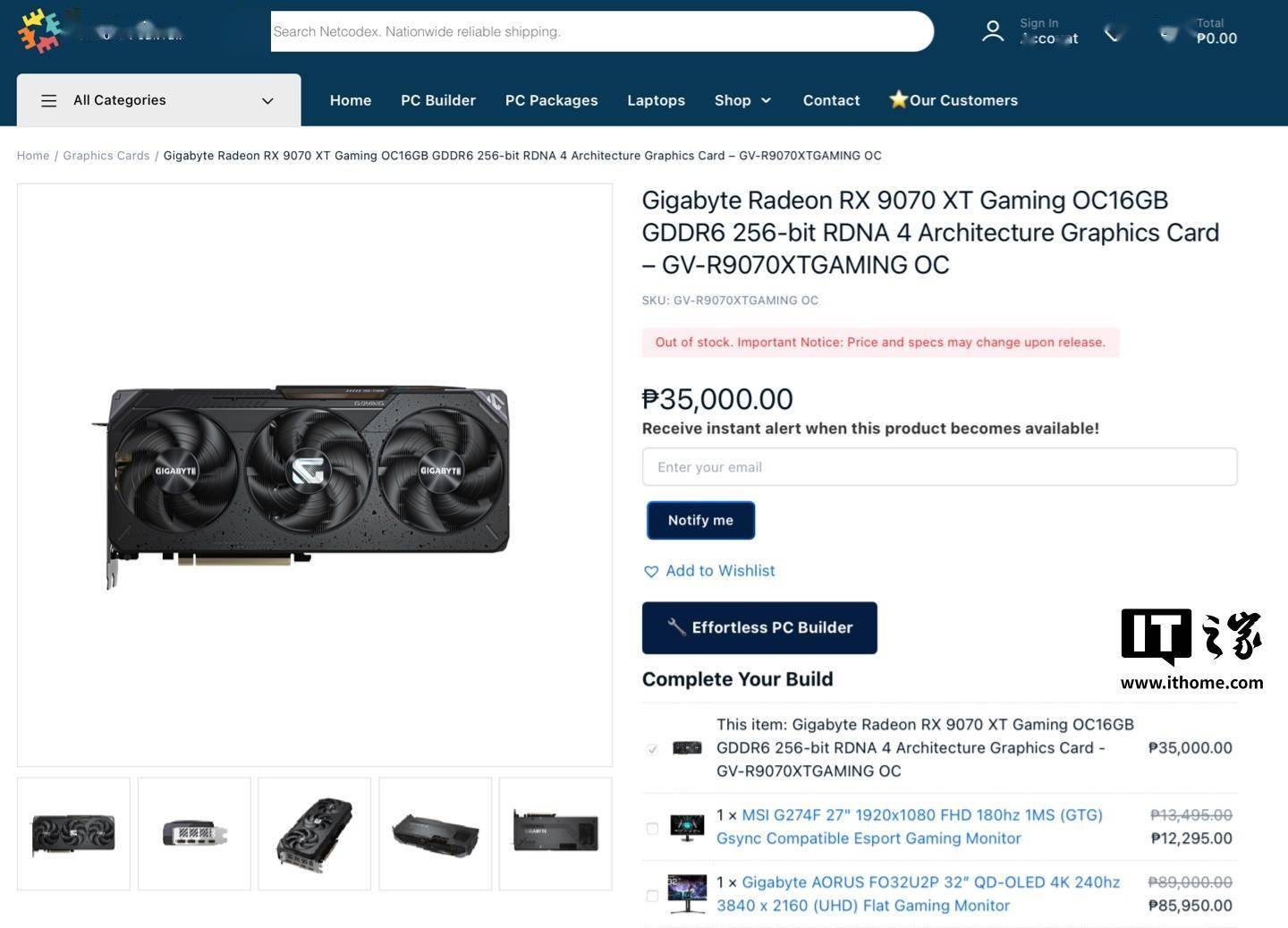The height and width of the screenshot is (928, 1288).
Task: Click the Notify me button
Action: 700,520
